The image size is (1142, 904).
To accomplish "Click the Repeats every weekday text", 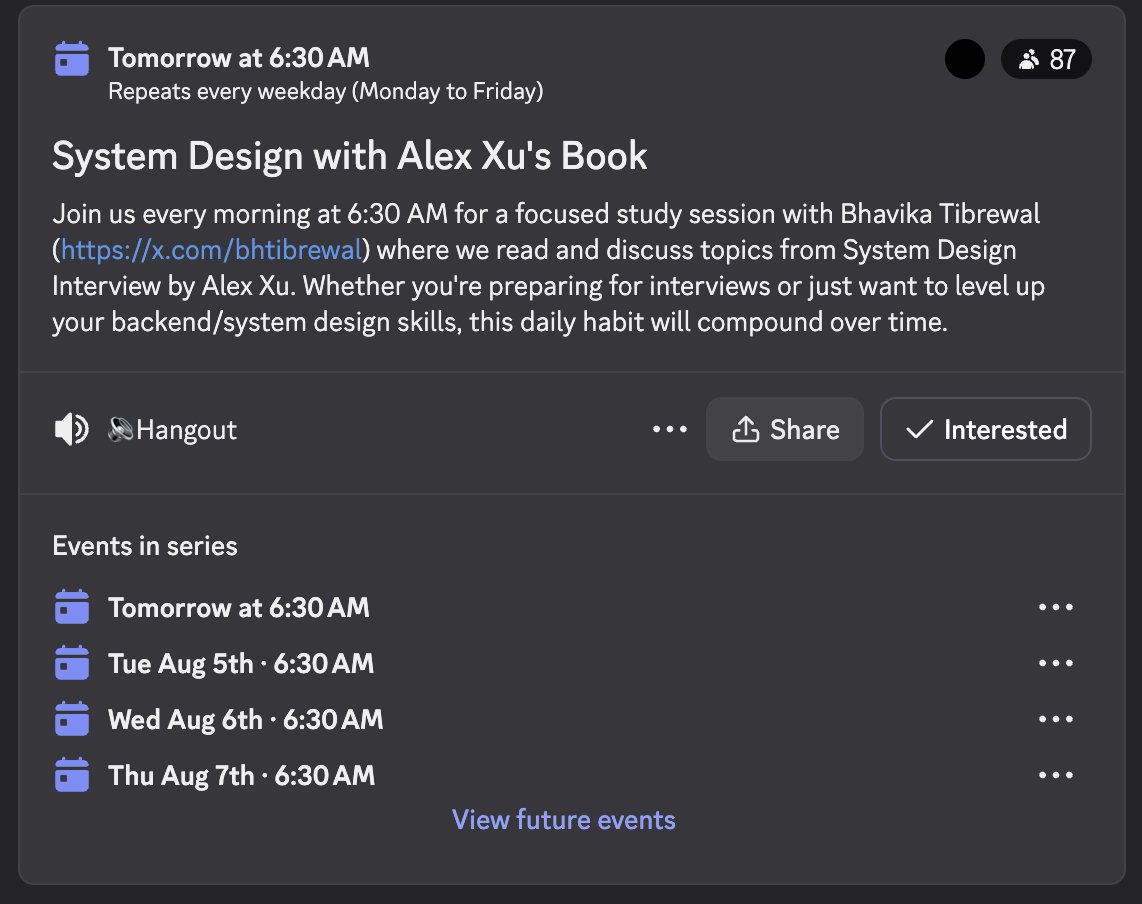I will pyautogui.click(x=326, y=92).
